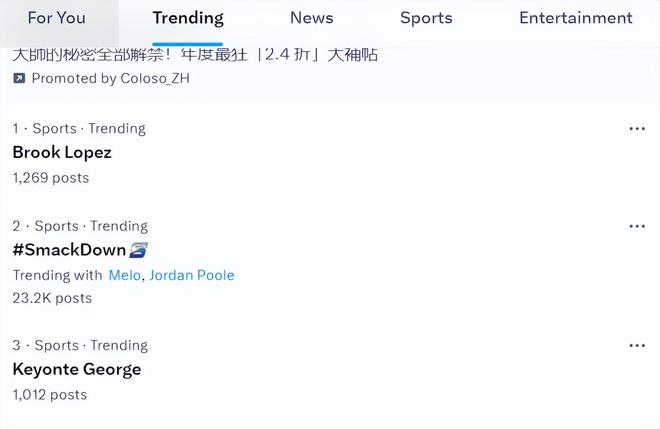Click the Melo related trend link

point(124,275)
